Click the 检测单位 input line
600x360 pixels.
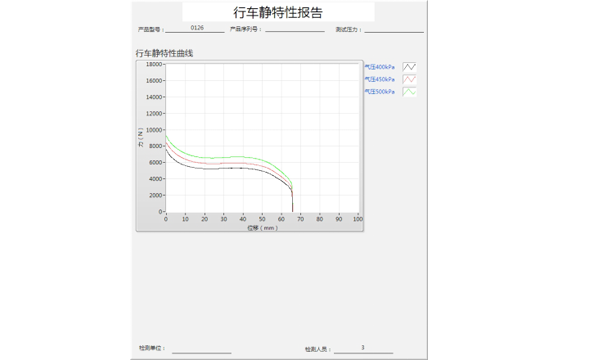pos(202,349)
